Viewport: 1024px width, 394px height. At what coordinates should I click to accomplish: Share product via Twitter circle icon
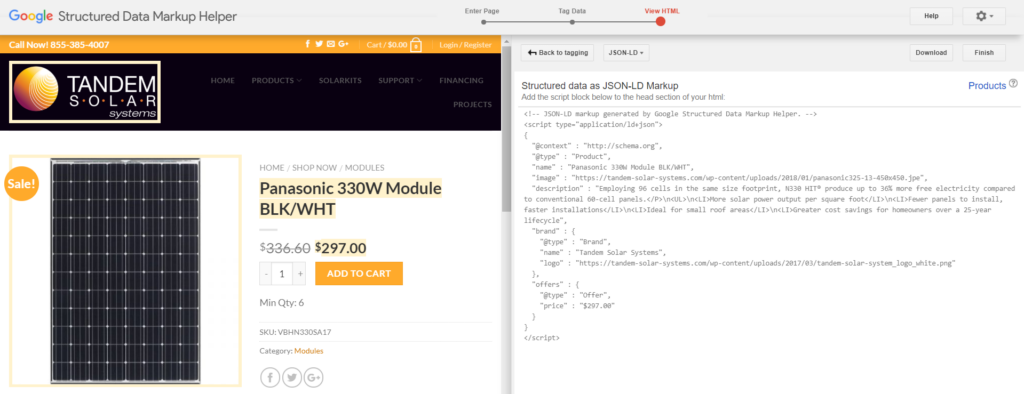292,378
